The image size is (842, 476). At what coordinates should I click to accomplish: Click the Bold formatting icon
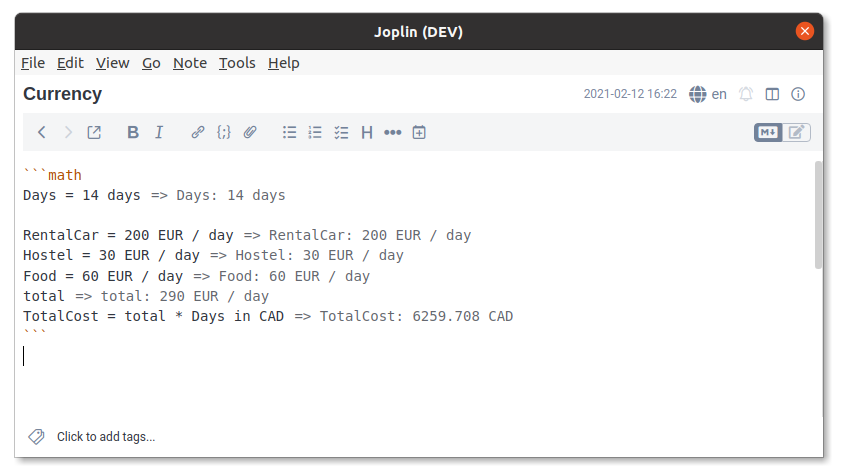[x=133, y=132]
